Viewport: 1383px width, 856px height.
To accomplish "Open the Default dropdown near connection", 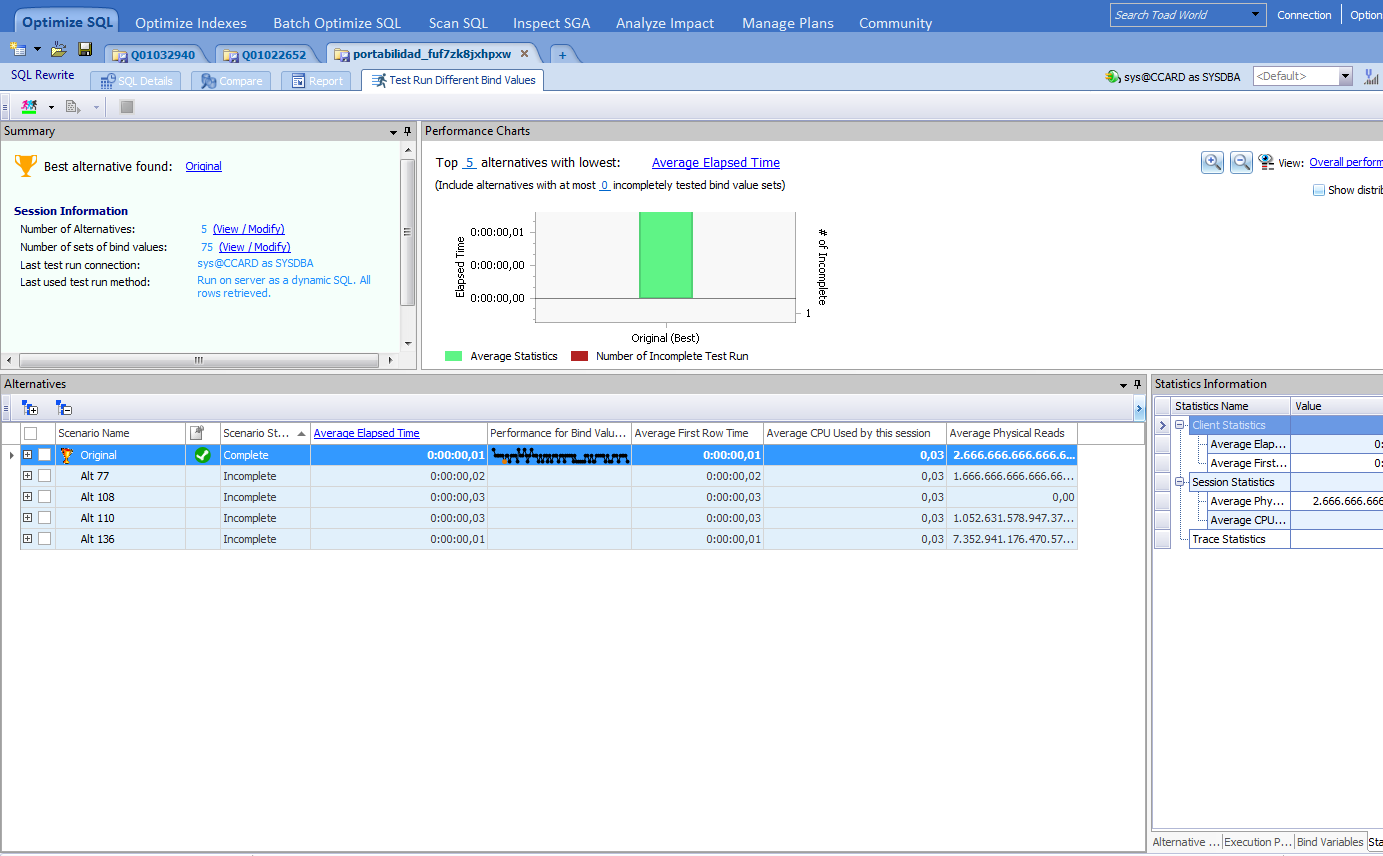I will (x=1345, y=76).
